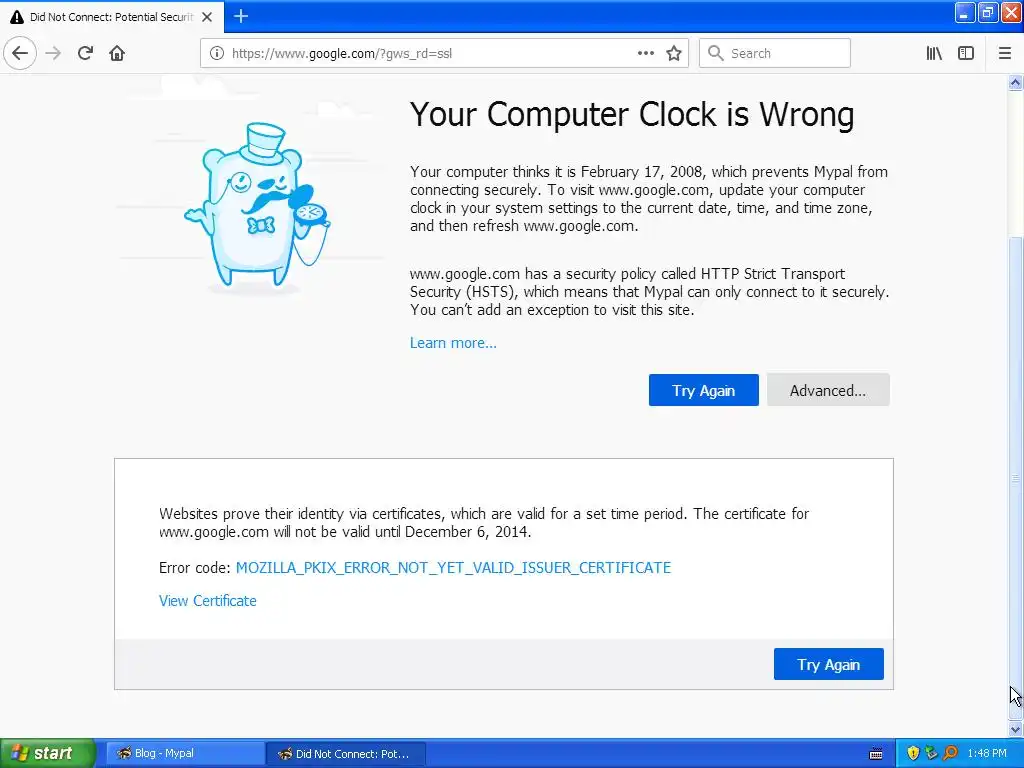Click the Safely Remove Hardware tray icon
This screenshot has width=1024, height=768.
(931, 753)
